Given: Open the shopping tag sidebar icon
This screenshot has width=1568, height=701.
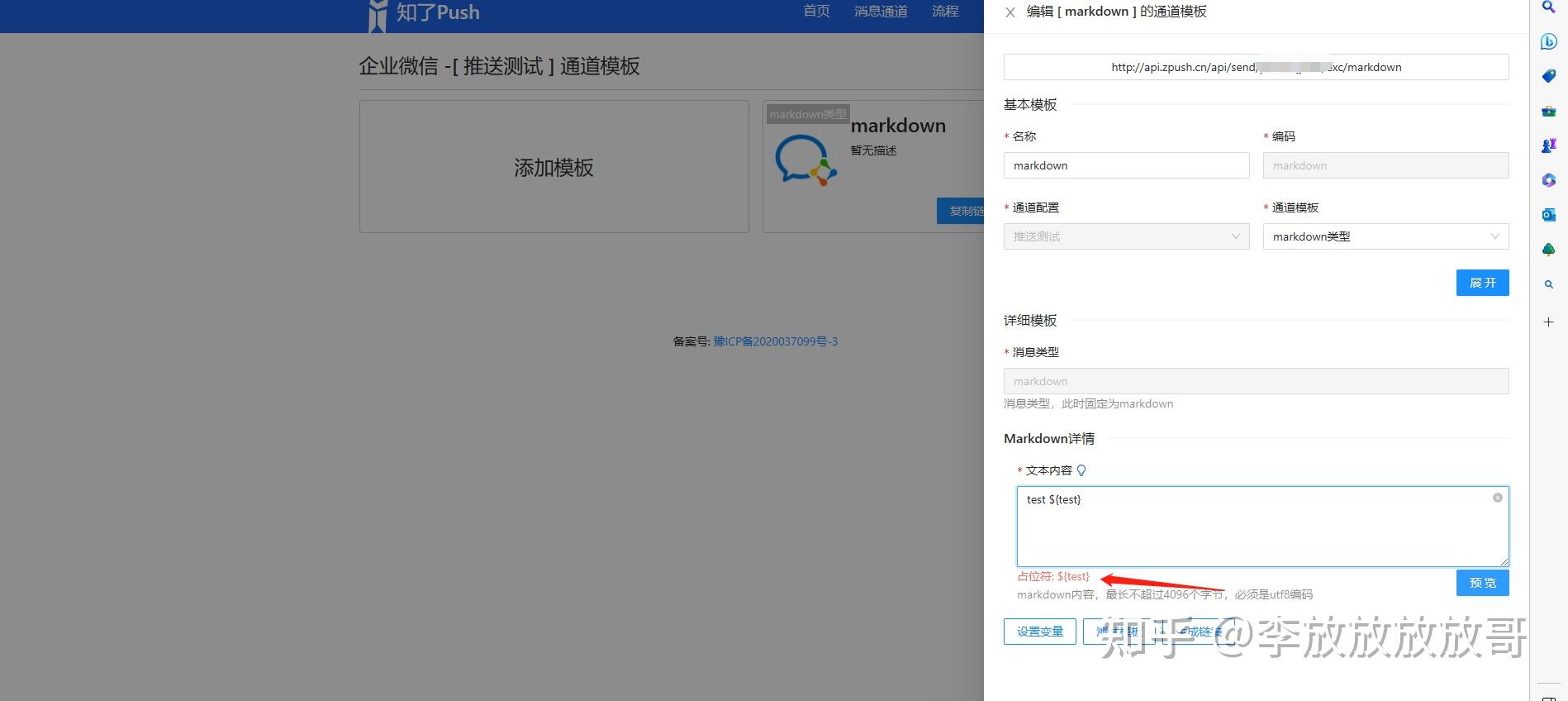Looking at the screenshot, I should [x=1549, y=76].
